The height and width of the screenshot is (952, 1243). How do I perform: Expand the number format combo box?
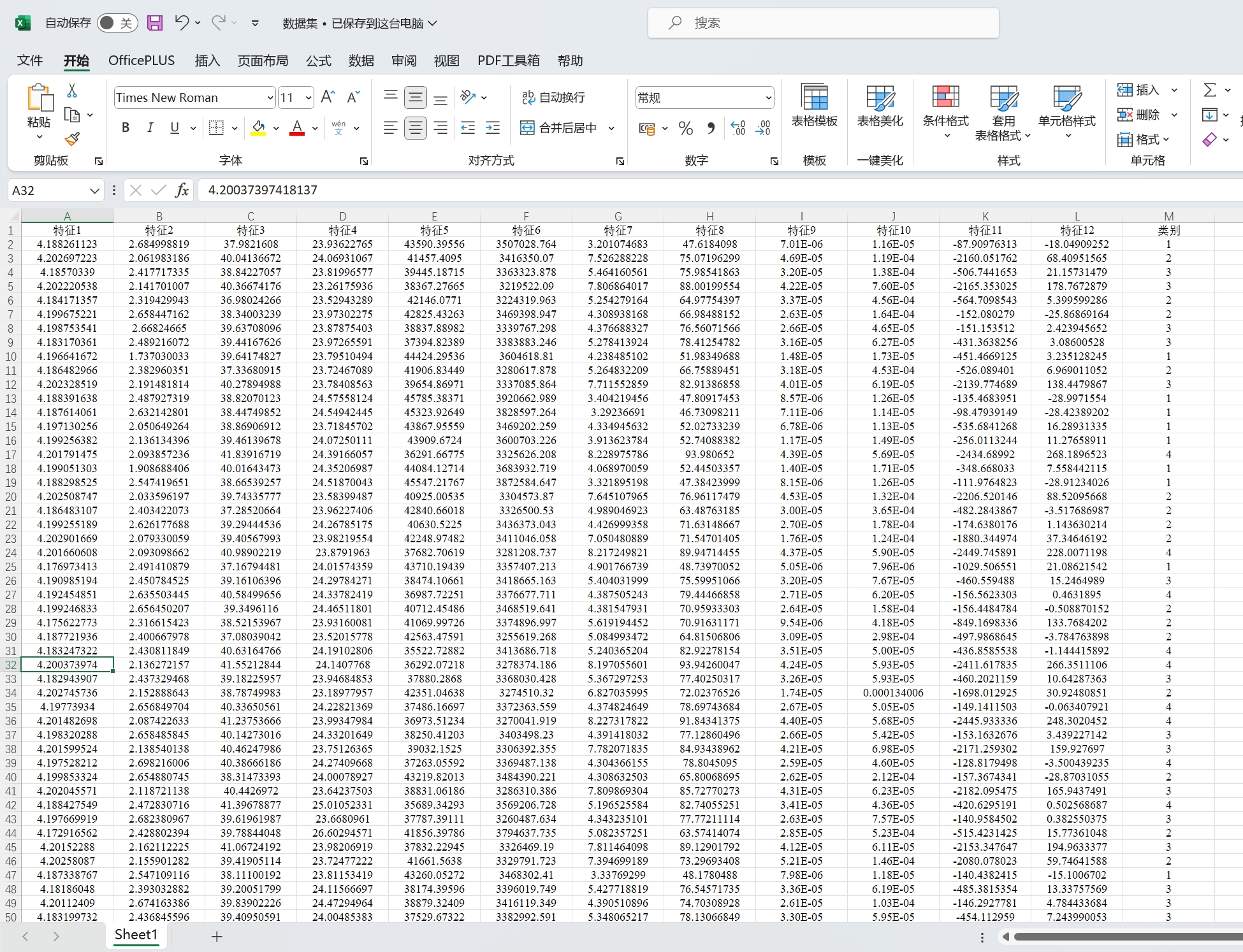click(x=768, y=97)
